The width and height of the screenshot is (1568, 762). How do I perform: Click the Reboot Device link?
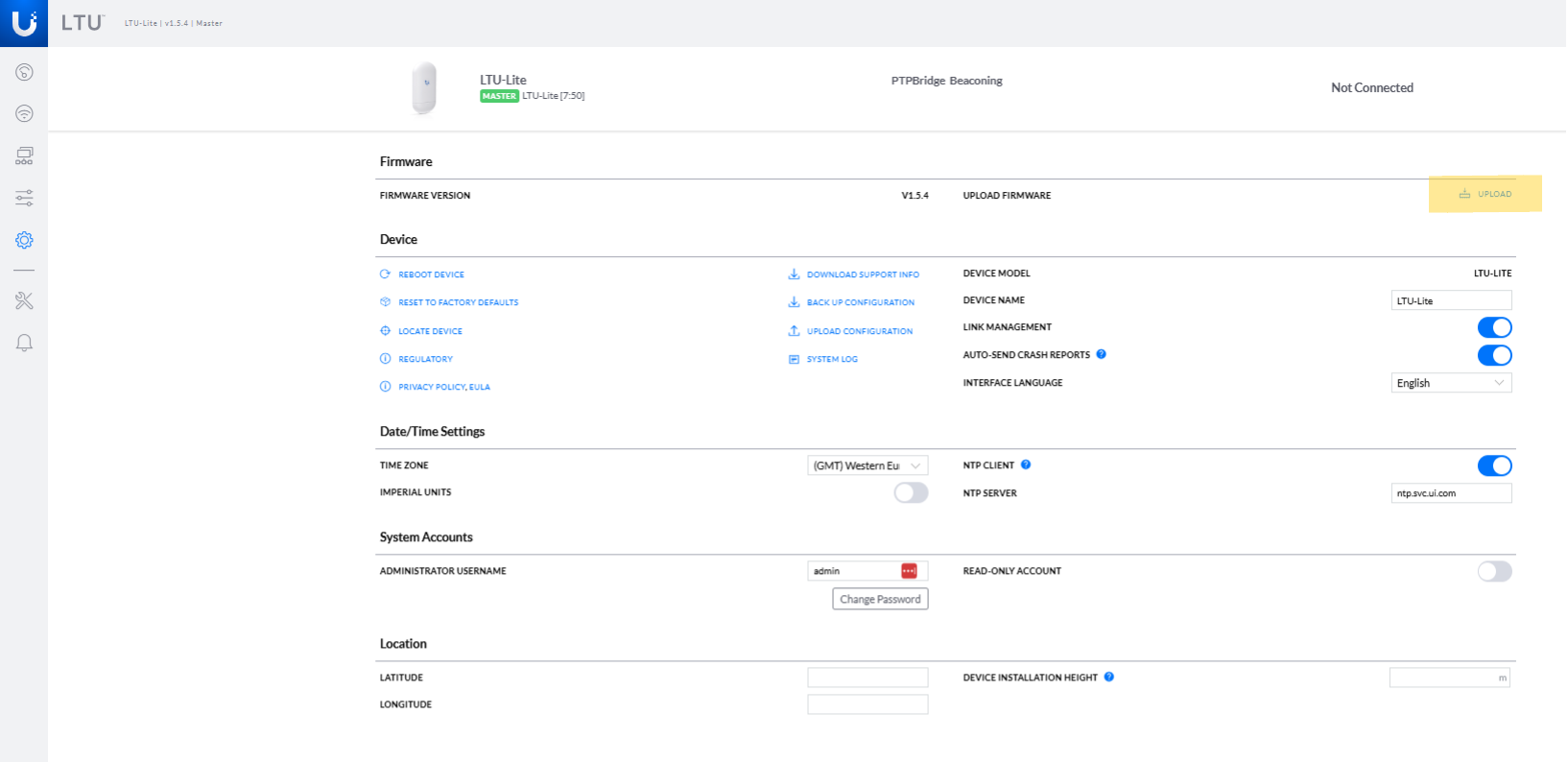pos(431,274)
